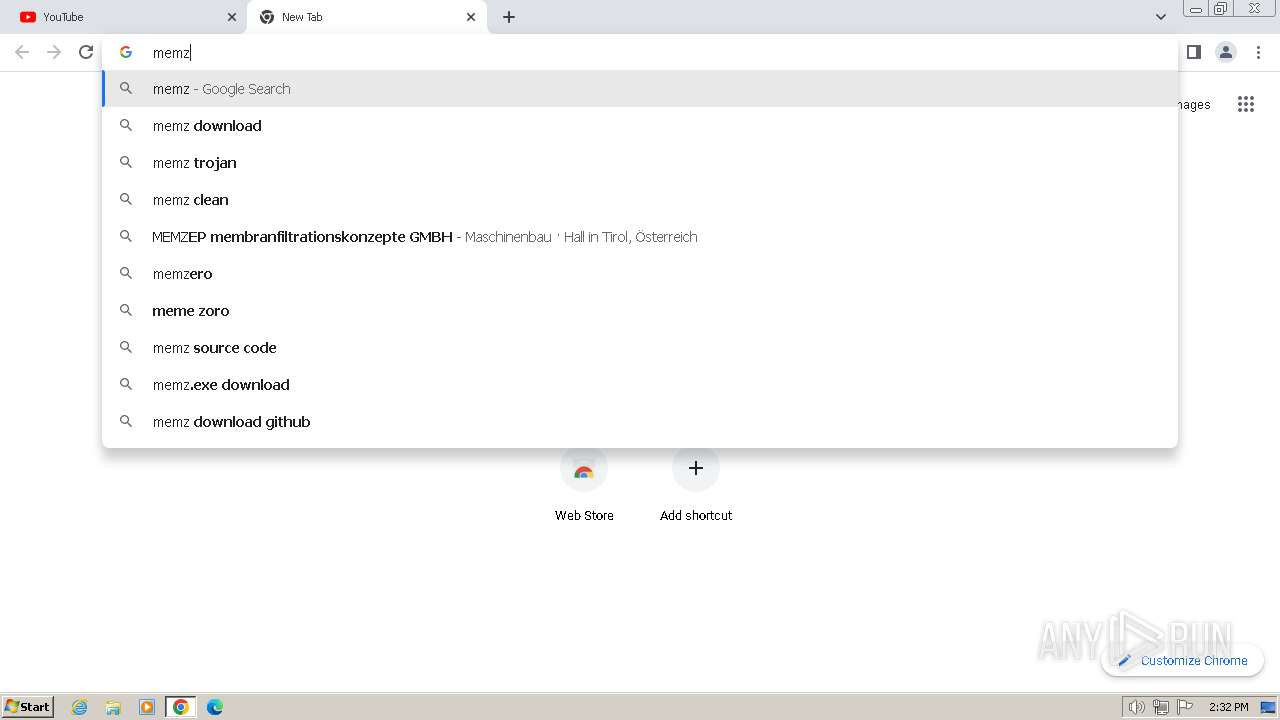Click the Chrome taskbar icon
The height and width of the screenshot is (720, 1280).
181,707
